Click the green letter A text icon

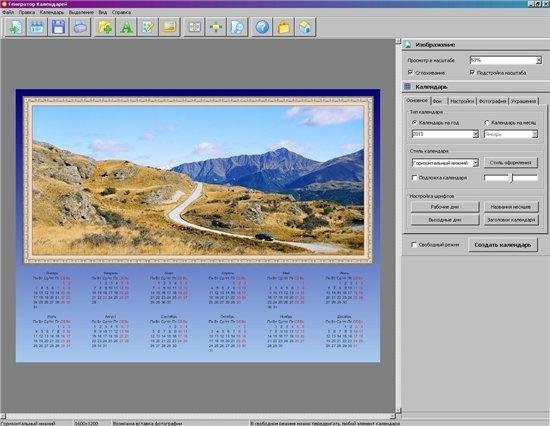click(x=127, y=27)
